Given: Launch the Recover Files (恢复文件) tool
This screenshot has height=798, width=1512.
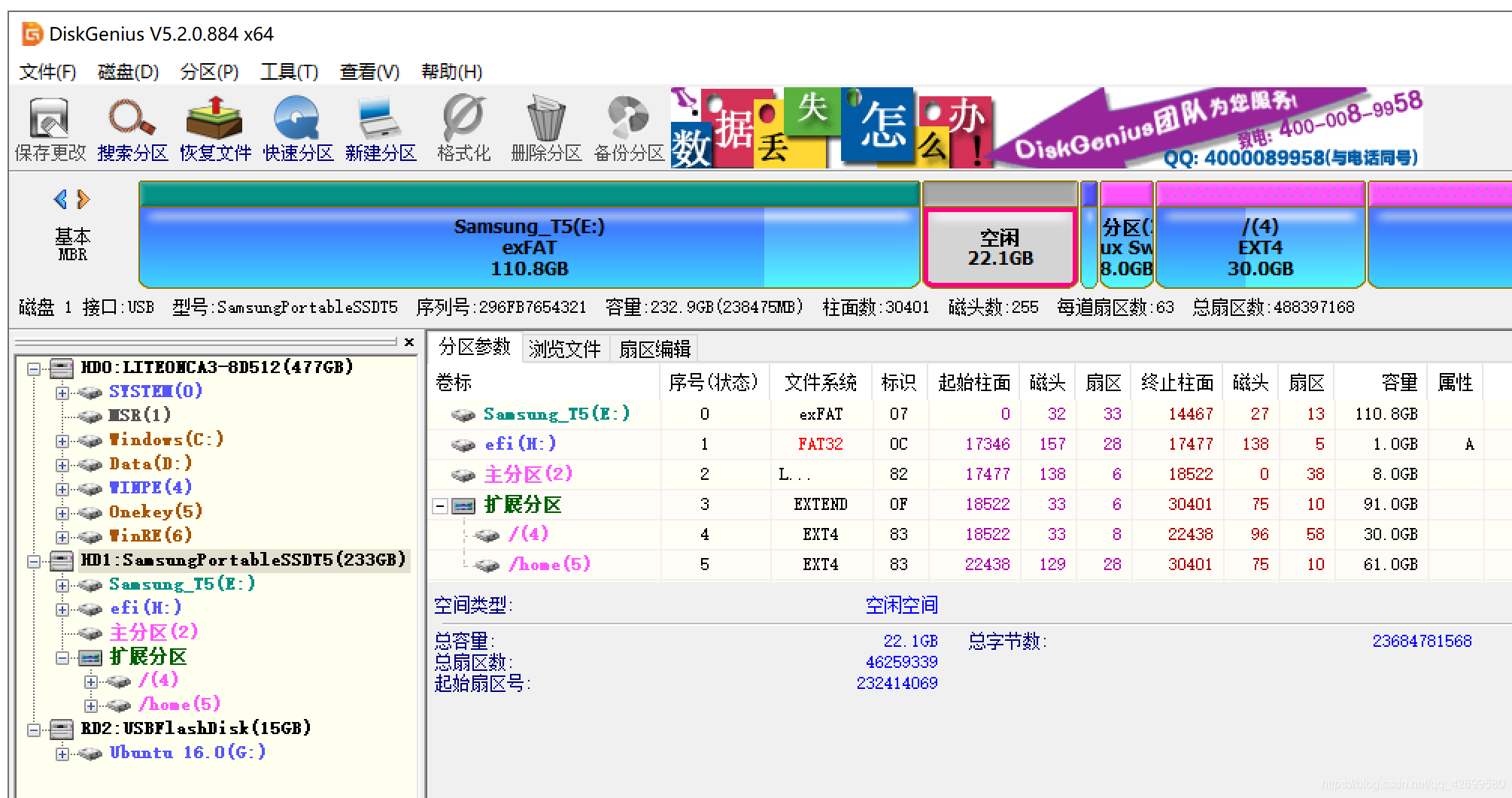Looking at the screenshot, I should (215, 119).
